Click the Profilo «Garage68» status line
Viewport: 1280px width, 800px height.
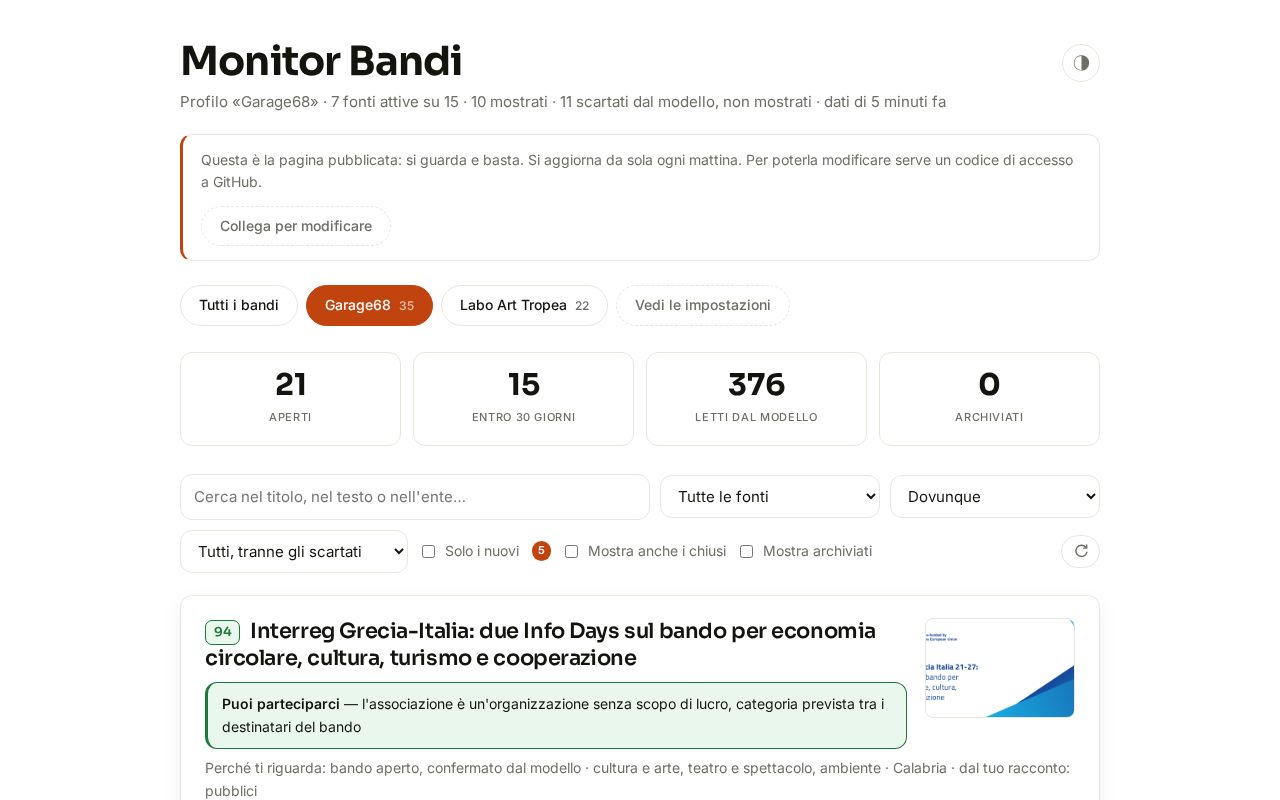[x=563, y=102]
